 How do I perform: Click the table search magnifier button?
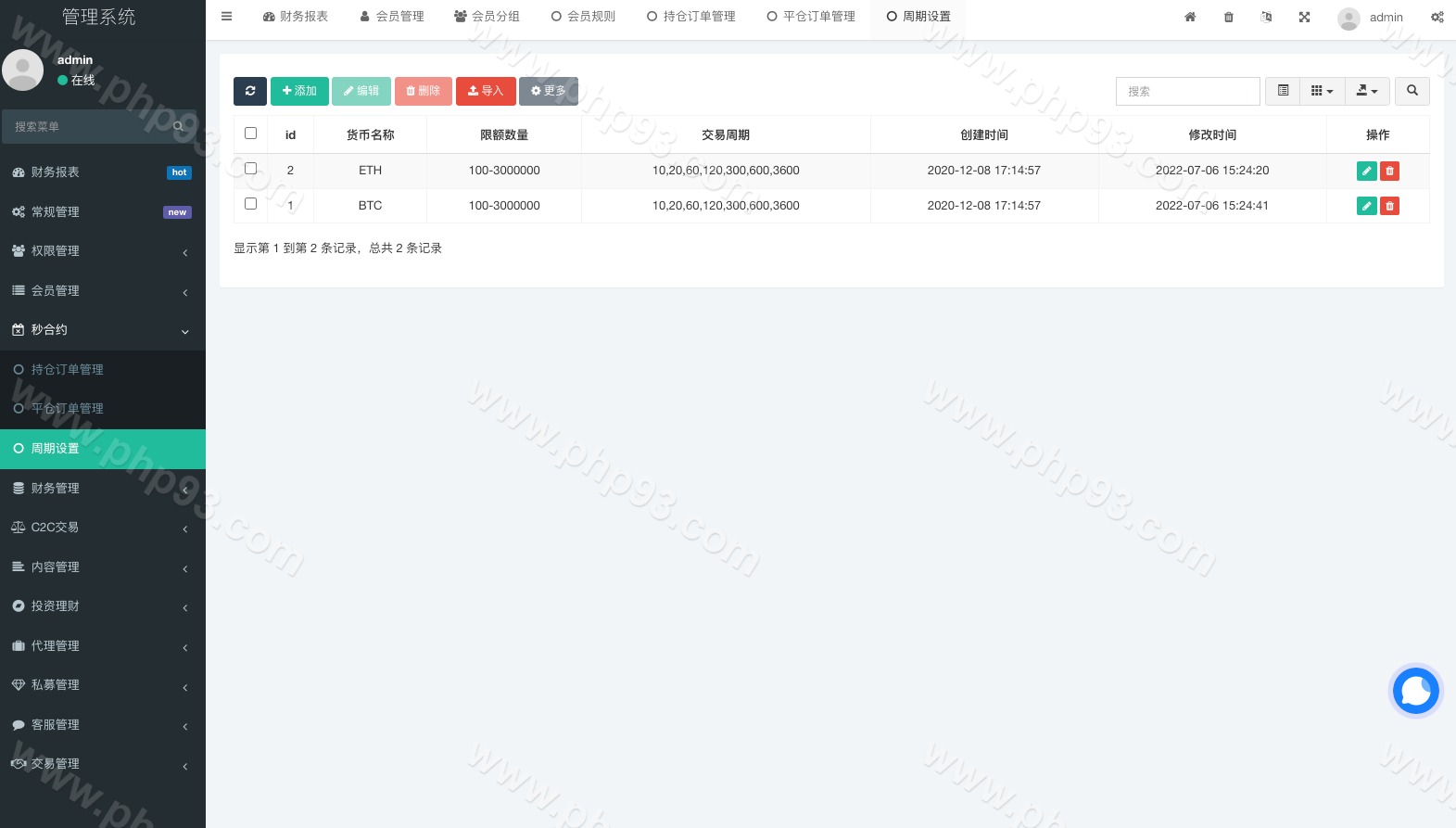(1412, 91)
